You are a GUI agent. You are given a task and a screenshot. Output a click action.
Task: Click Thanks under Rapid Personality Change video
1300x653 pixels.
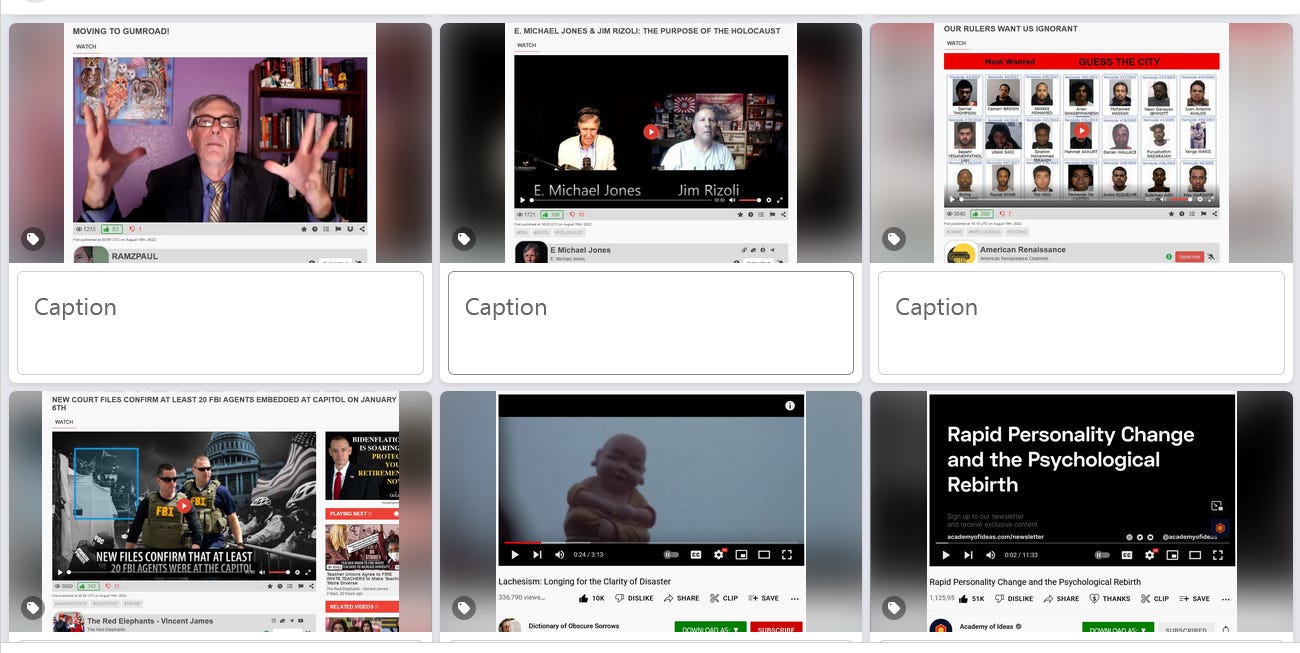click(1108, 598)
